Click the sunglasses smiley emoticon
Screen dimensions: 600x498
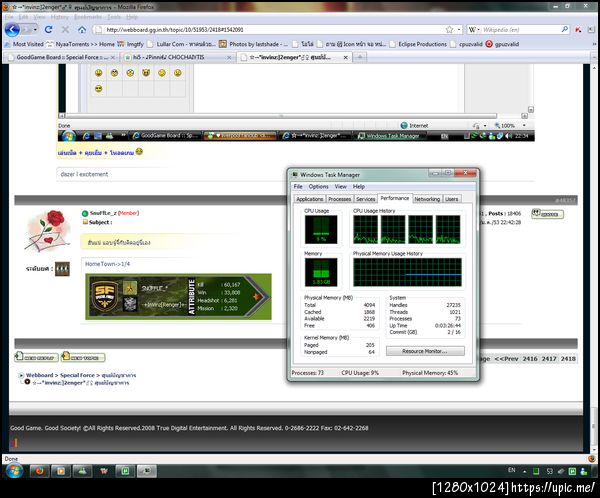click(99, 89)
